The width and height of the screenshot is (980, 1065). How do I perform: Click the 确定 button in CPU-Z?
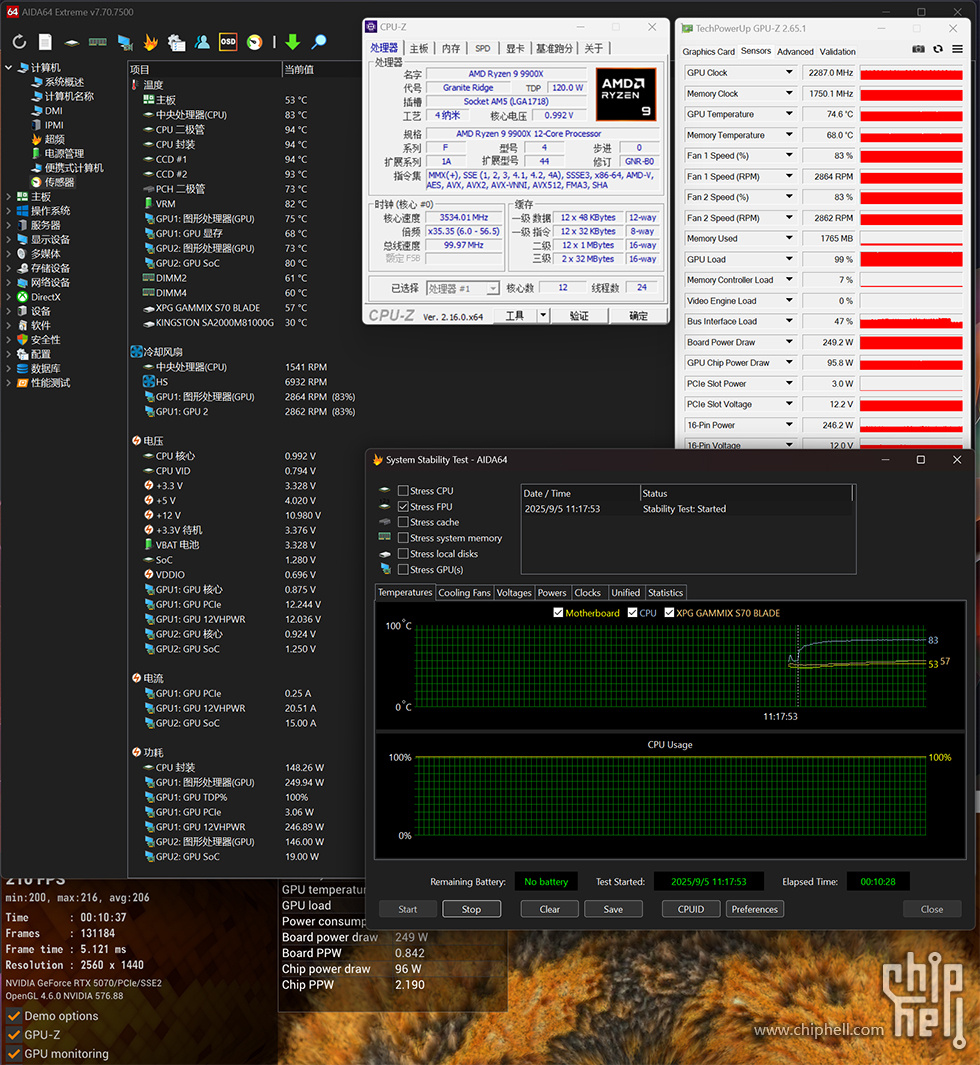point(638,316)
